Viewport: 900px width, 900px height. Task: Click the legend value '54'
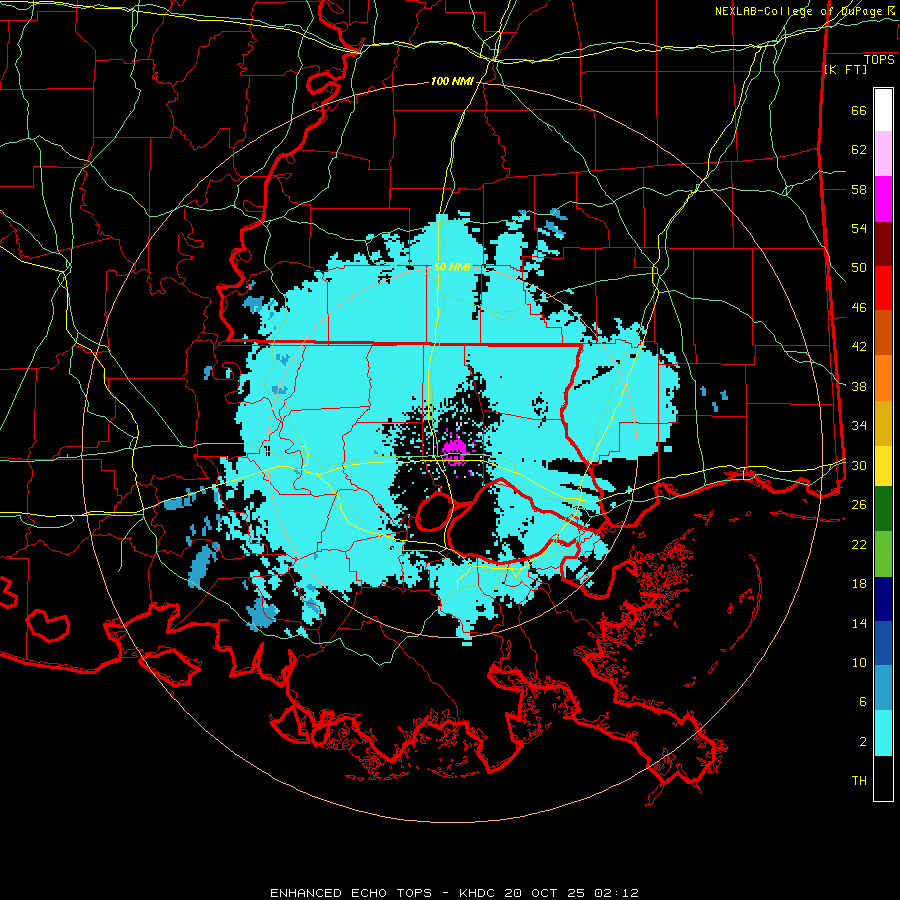pos(859,228)
